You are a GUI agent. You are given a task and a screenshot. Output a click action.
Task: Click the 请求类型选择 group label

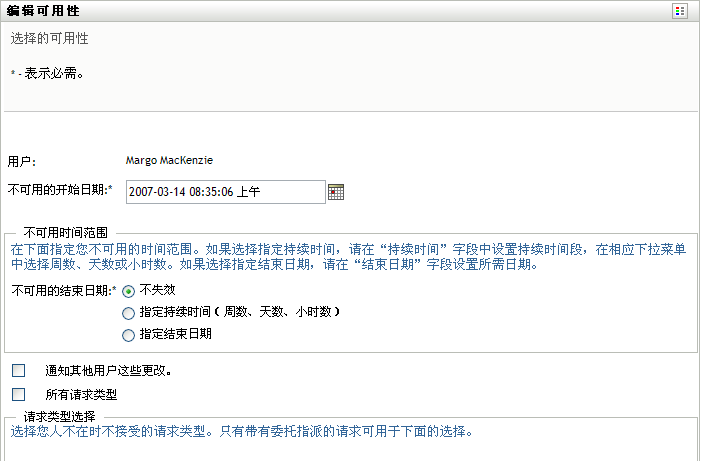60,417
